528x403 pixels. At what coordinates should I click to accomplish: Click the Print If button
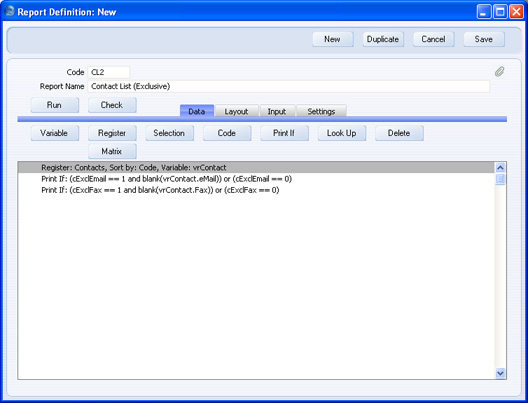click(x=284, y=133)
